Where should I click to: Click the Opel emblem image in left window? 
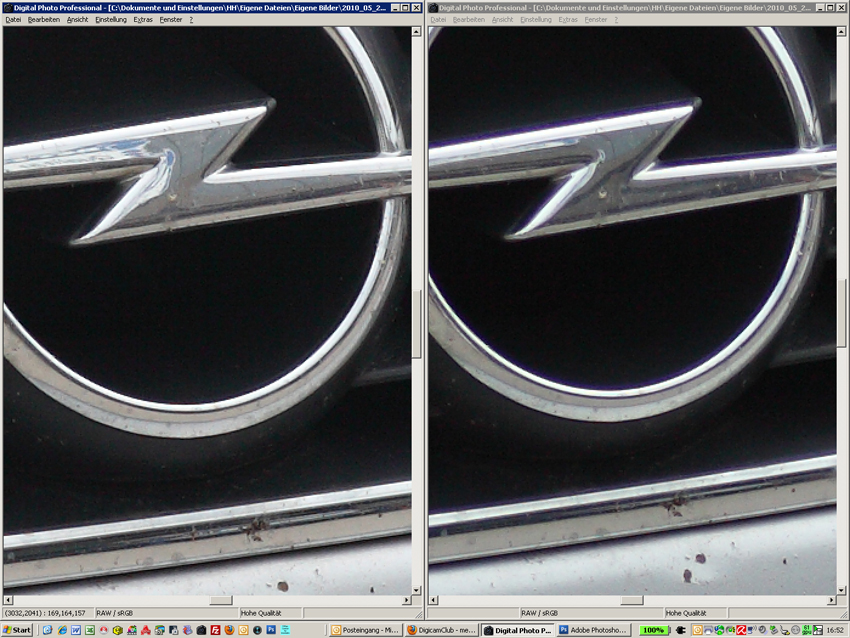pyautogui.click(x=207, y=311)
